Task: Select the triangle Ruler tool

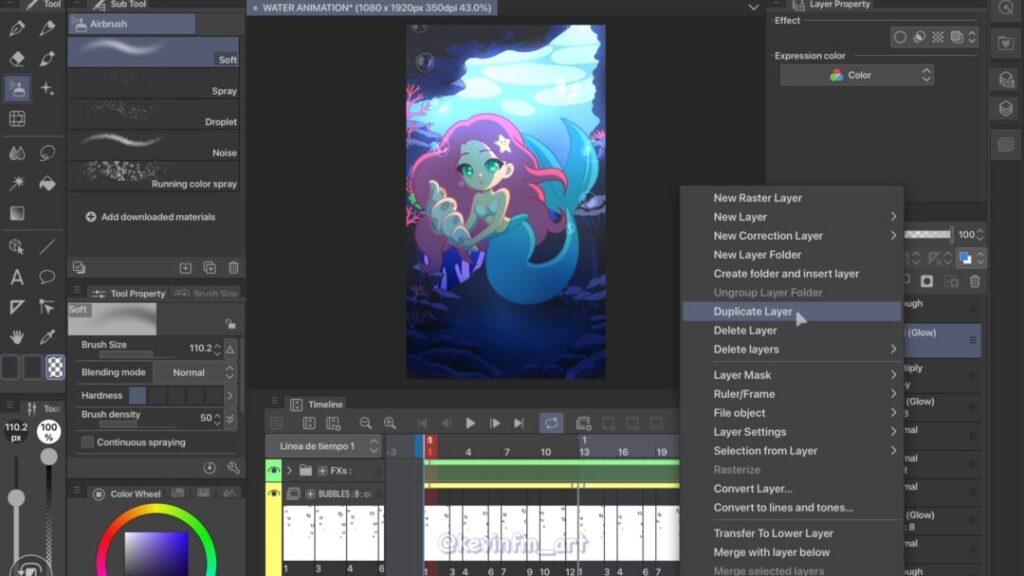Action: pyautogui.click(x=17, y=307)
